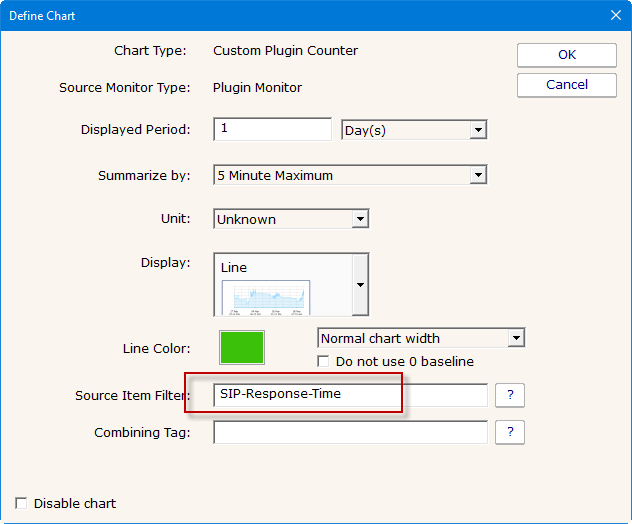Select the Line chart preview thumbnail
The width and height of the screenshot is (632, 524).
265,297
